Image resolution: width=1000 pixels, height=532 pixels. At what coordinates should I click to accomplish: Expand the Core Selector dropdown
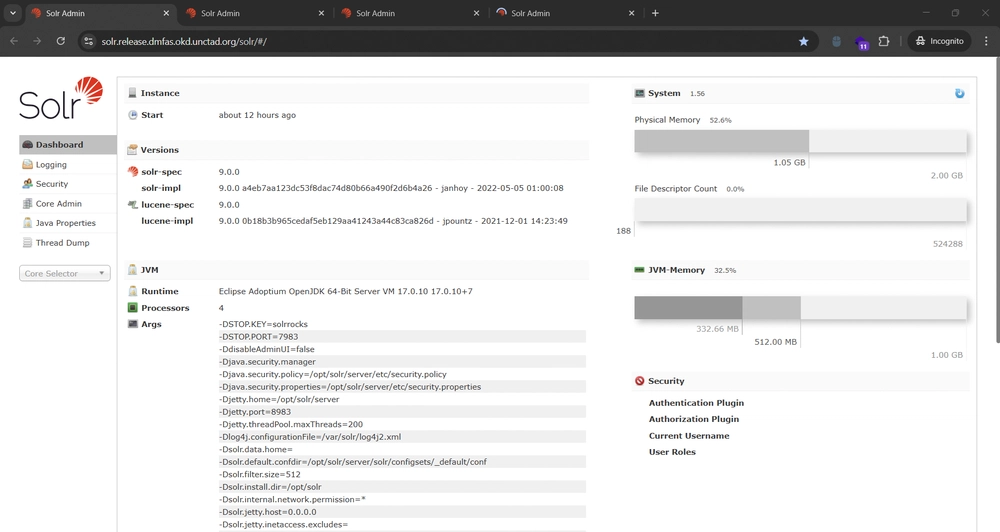[x=64, y=274]
